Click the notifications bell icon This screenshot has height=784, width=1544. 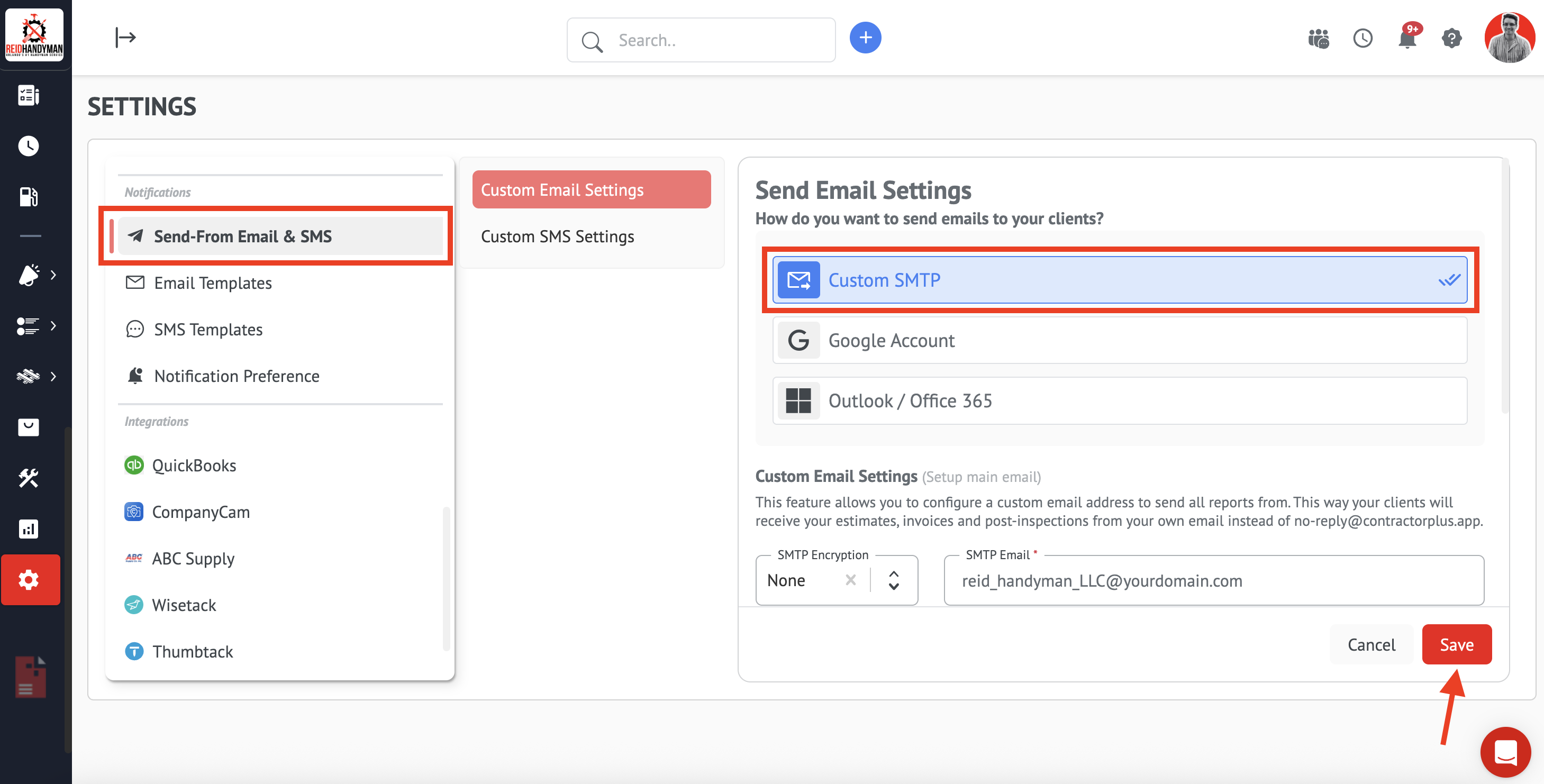click(1406, 39)
